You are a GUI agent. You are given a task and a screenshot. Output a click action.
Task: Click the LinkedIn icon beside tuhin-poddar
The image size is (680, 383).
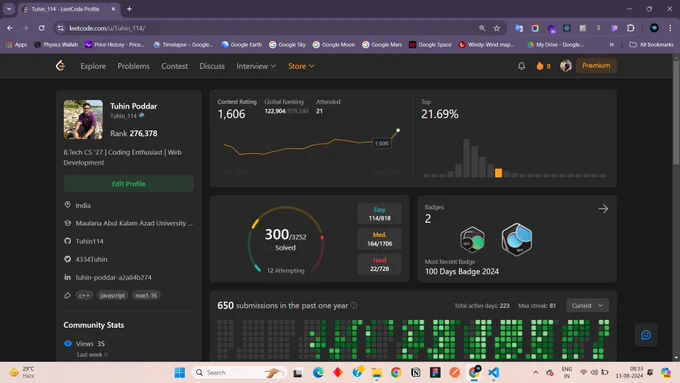[x=68, y=277]
